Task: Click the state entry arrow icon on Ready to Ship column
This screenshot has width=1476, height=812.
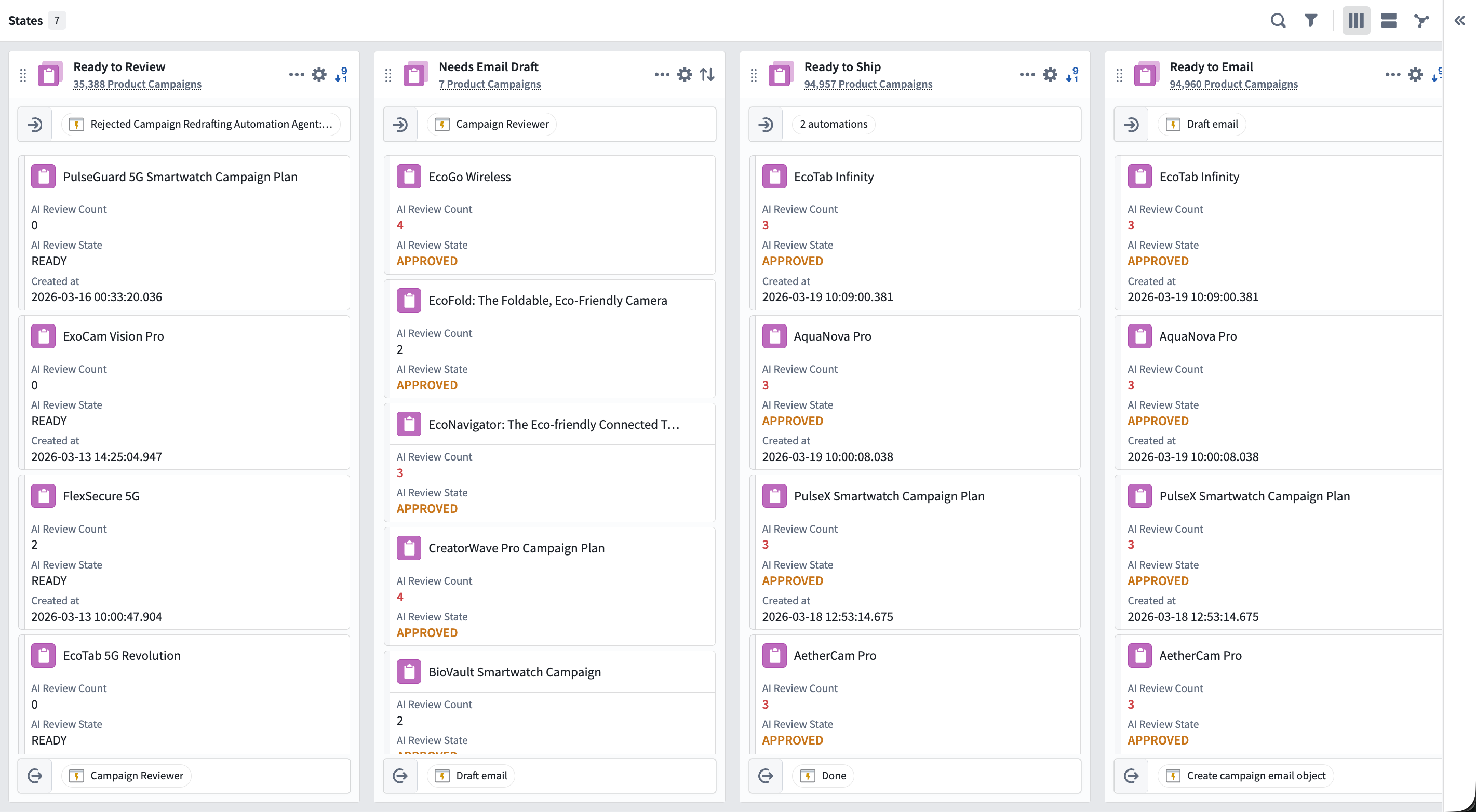Action: pos(766,124)
